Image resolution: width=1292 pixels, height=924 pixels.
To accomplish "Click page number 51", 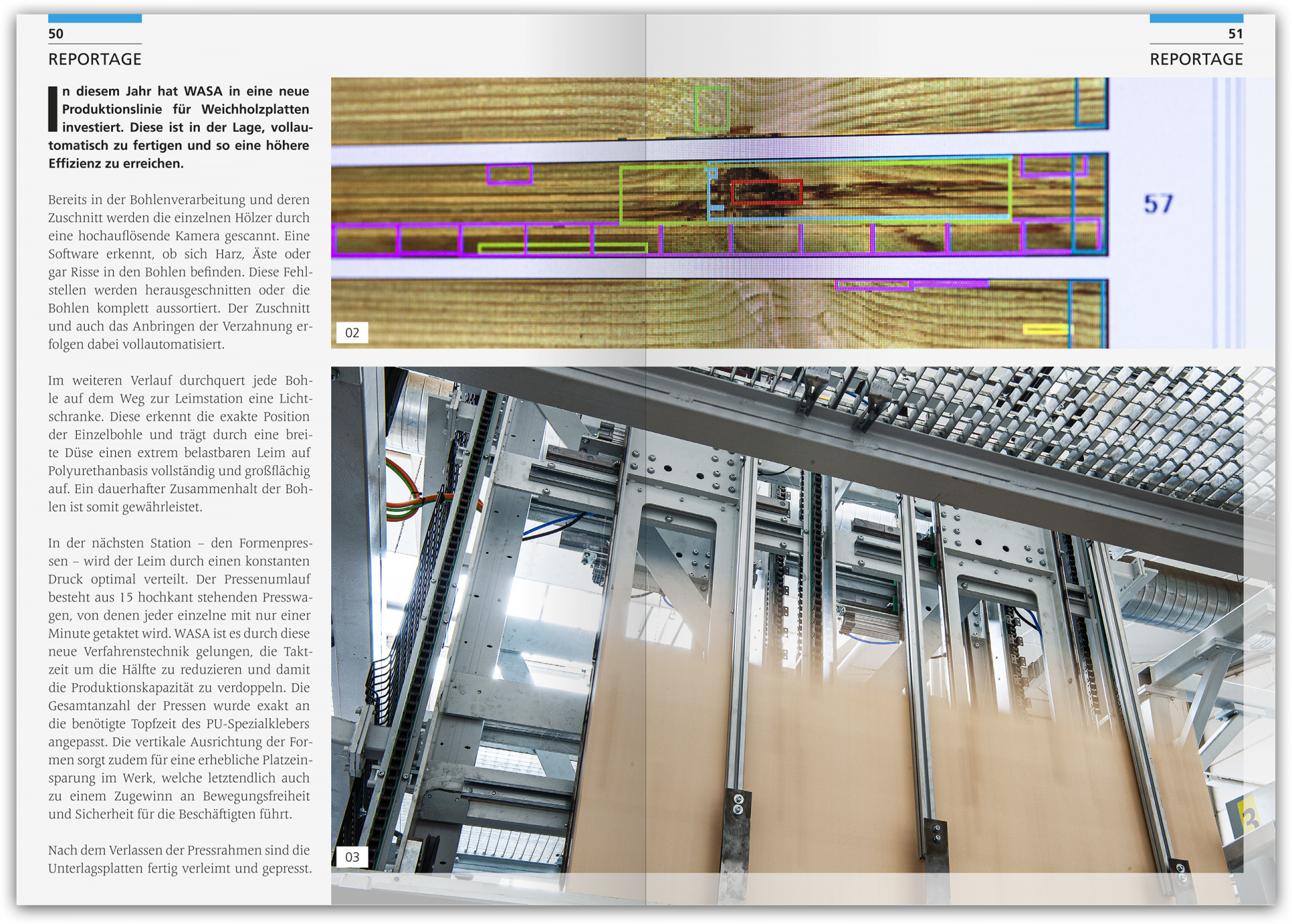I will [1235, 34].
